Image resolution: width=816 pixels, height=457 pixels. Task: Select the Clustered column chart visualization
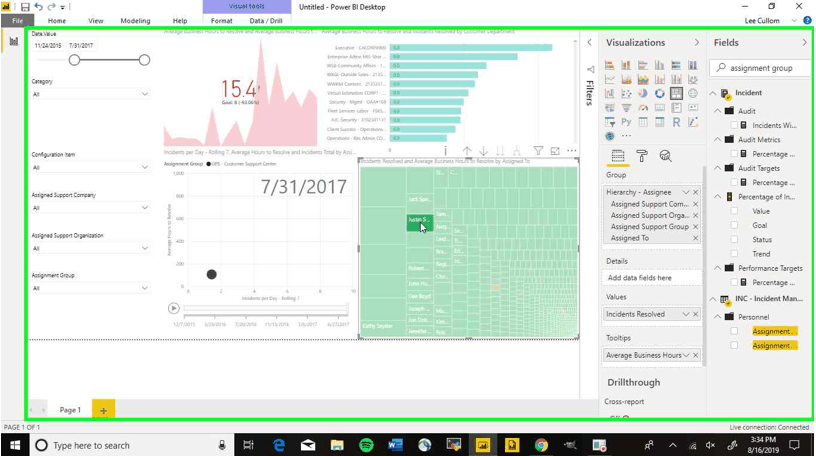(x=659, y=65)
